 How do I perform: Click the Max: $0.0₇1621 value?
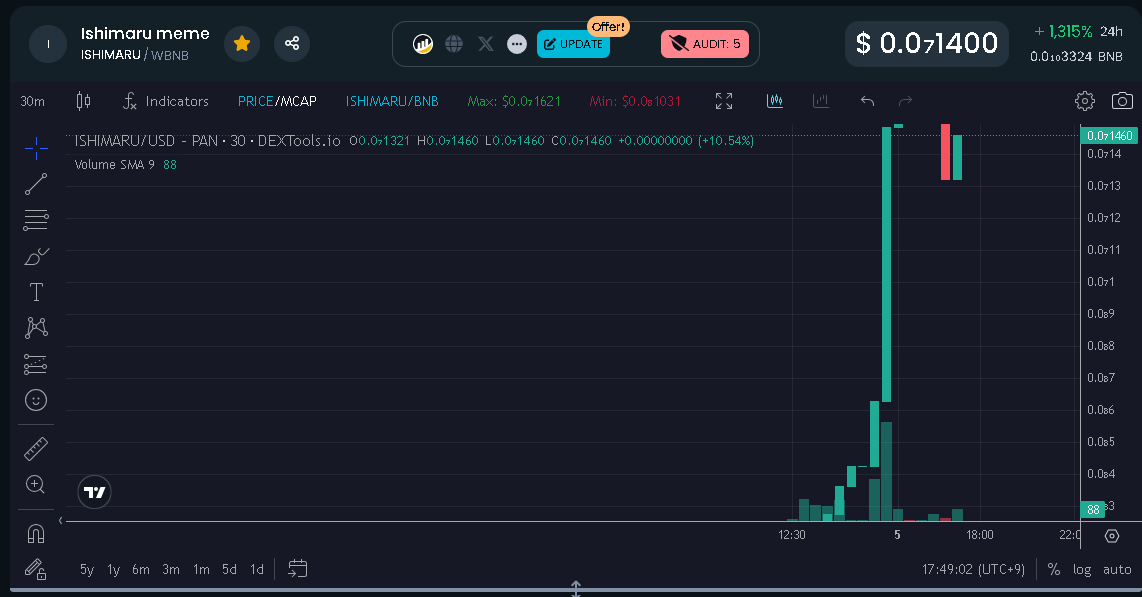tap(514, 101)
